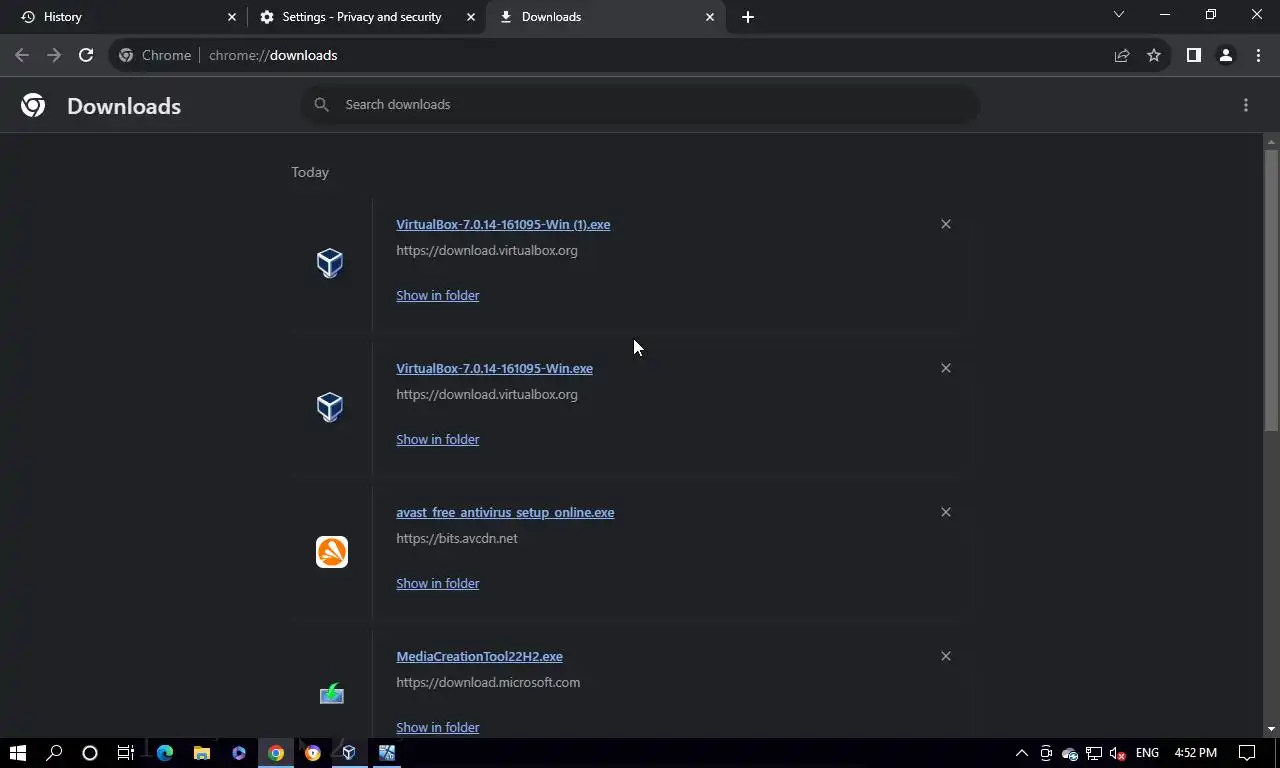This screenshot has width=1280, height=768.
Task: Click the search magnifier icon in downloads search
Action: (x=321, y=104)
